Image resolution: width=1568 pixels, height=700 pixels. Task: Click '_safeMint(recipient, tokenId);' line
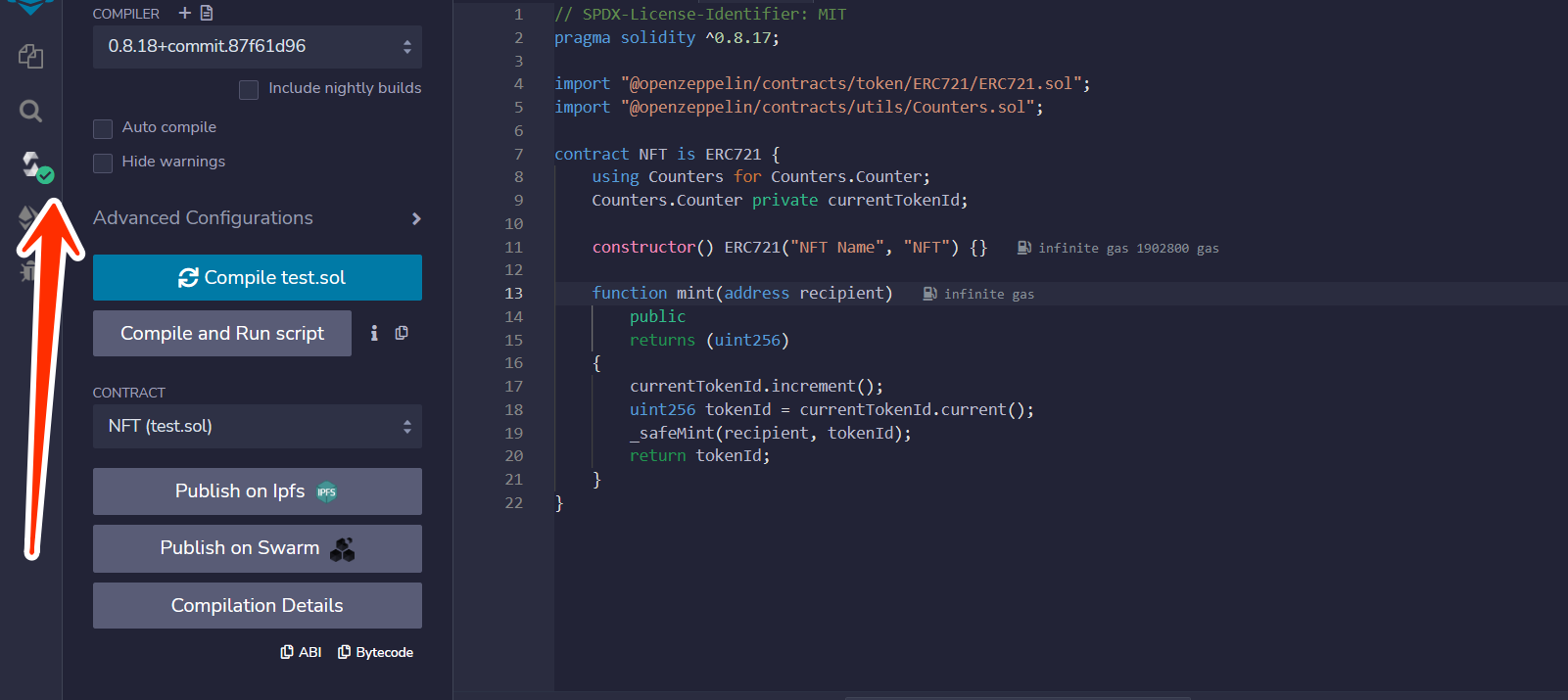tap(771, 433)
